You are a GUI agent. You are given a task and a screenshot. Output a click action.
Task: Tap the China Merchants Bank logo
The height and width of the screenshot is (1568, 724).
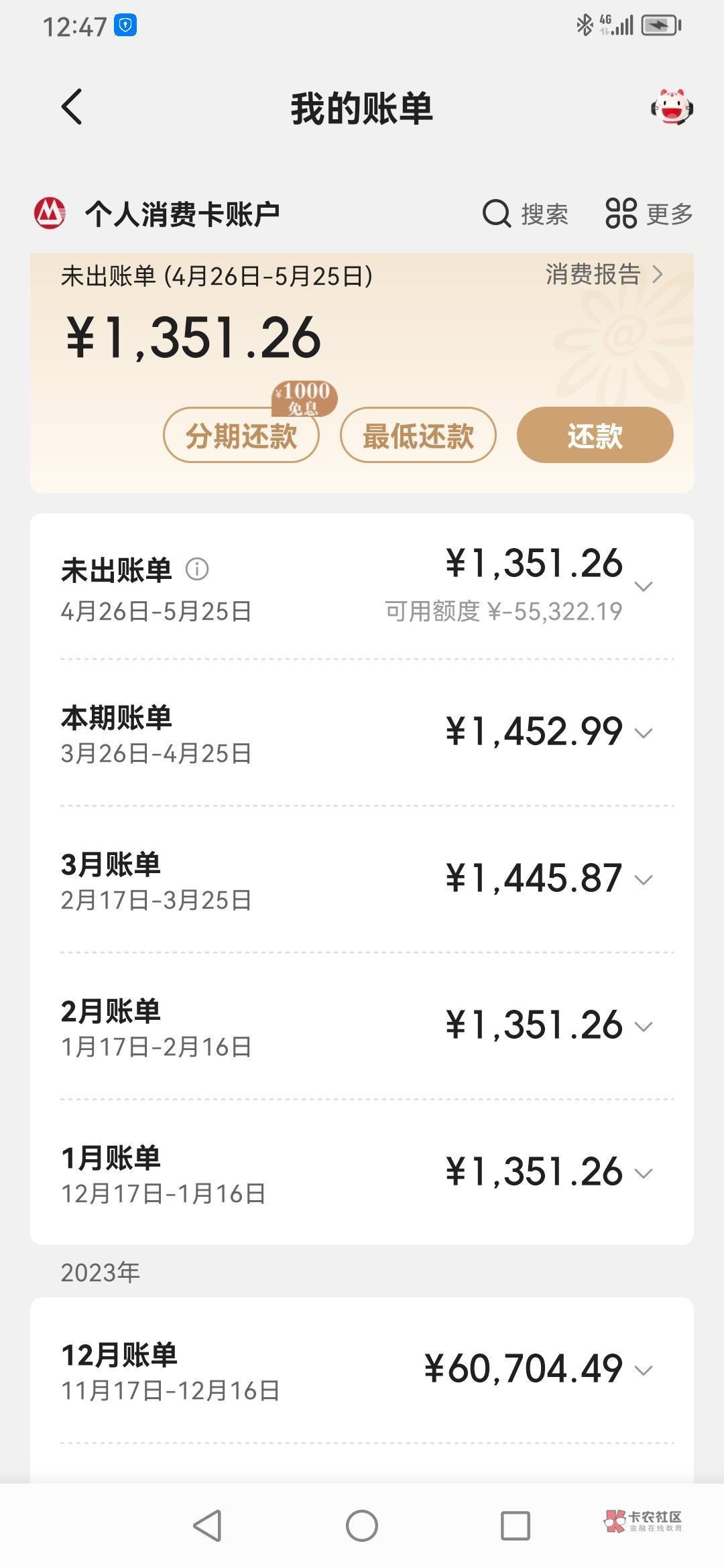coord(50,214)
